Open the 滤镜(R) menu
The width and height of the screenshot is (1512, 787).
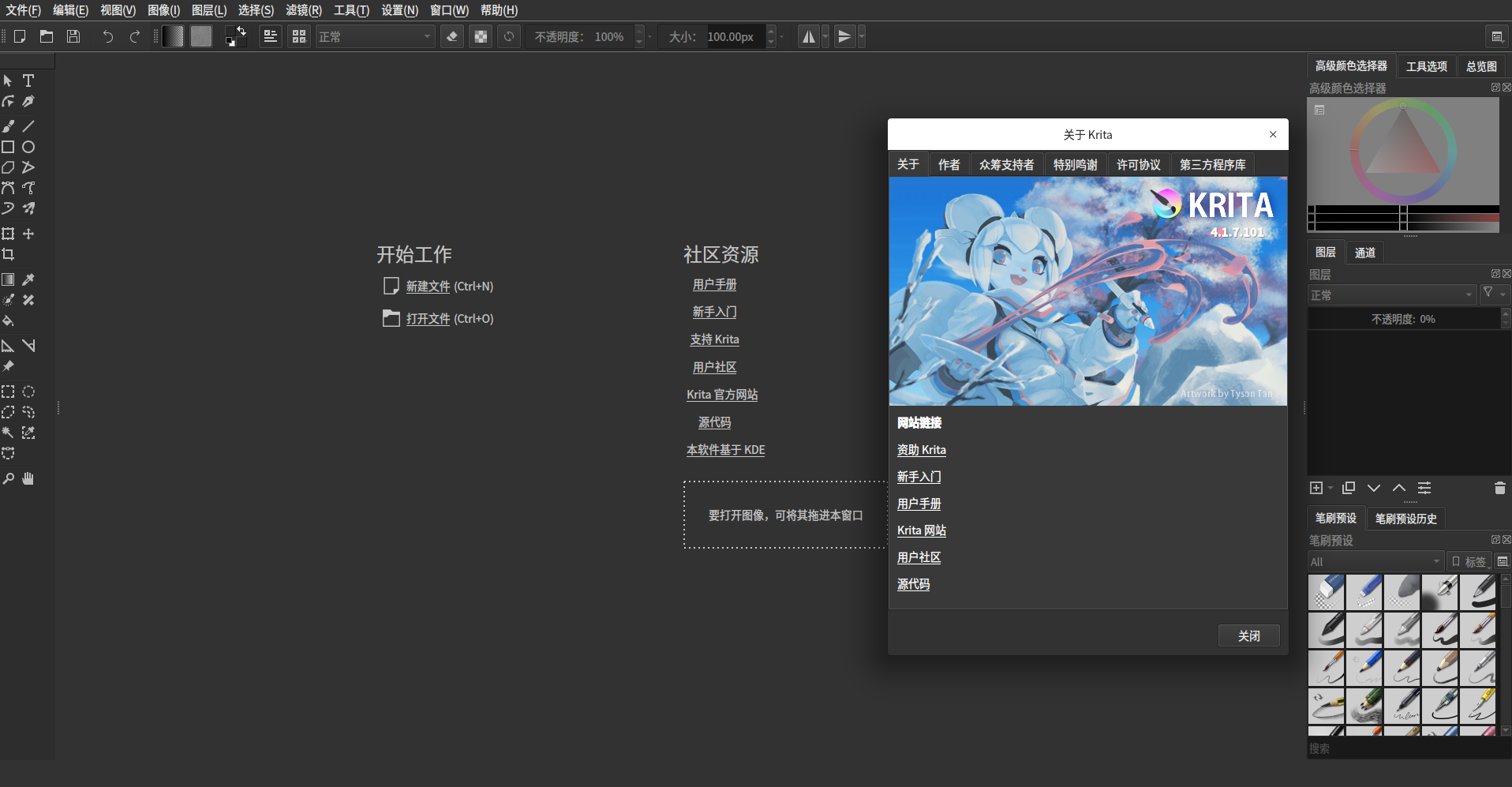304,10
